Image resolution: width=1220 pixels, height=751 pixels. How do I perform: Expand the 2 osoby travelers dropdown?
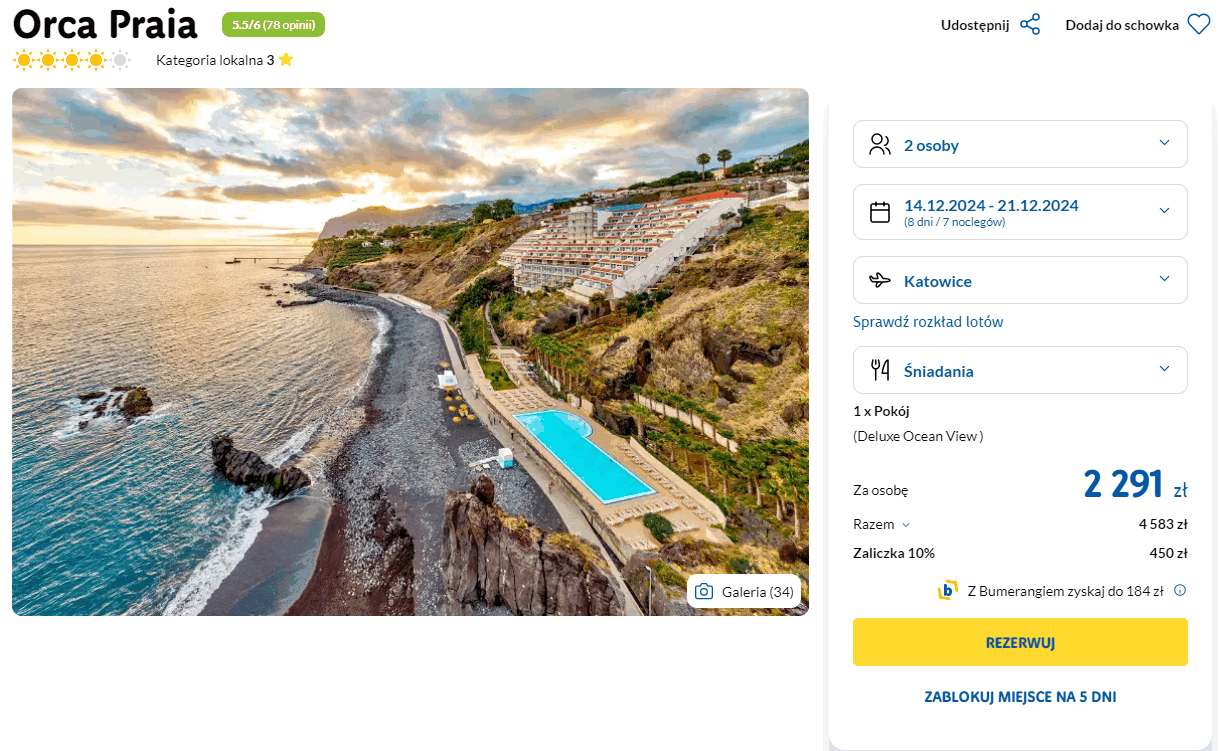1164,143
